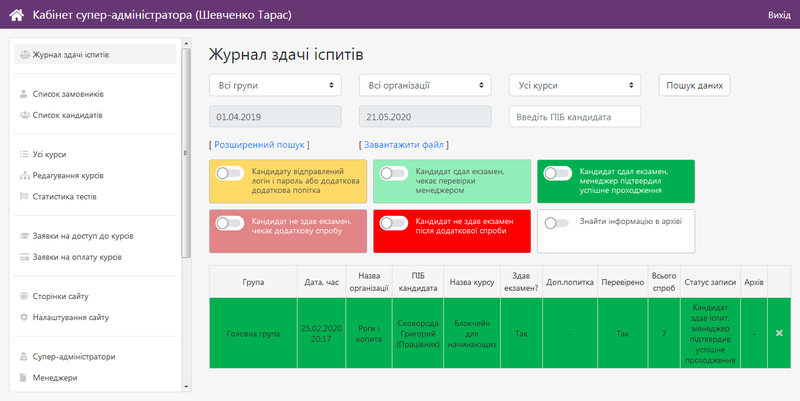Click the card icon beside Заявки на оплату курсів
Viewport: 800px width, 401px height.
(x=24, y=257)
